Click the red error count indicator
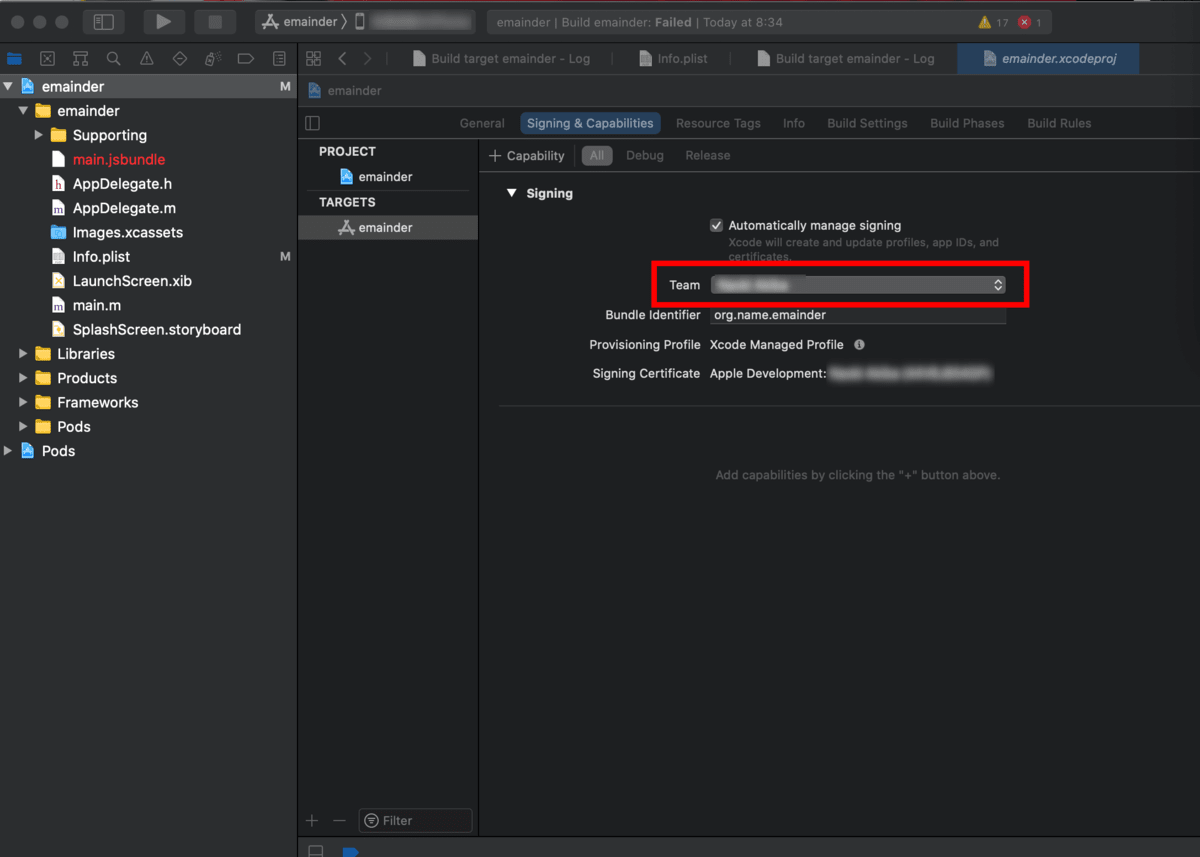 pos(1030,22)
